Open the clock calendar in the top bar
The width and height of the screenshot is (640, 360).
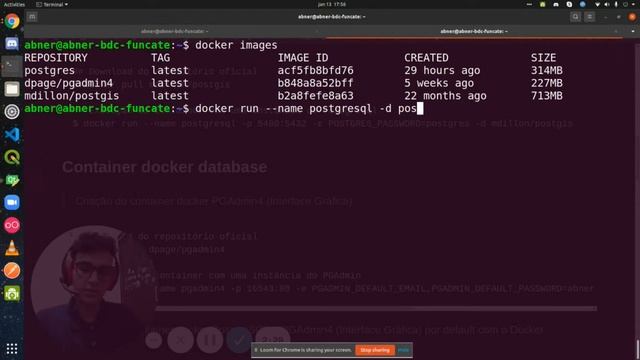pos(332,4)
